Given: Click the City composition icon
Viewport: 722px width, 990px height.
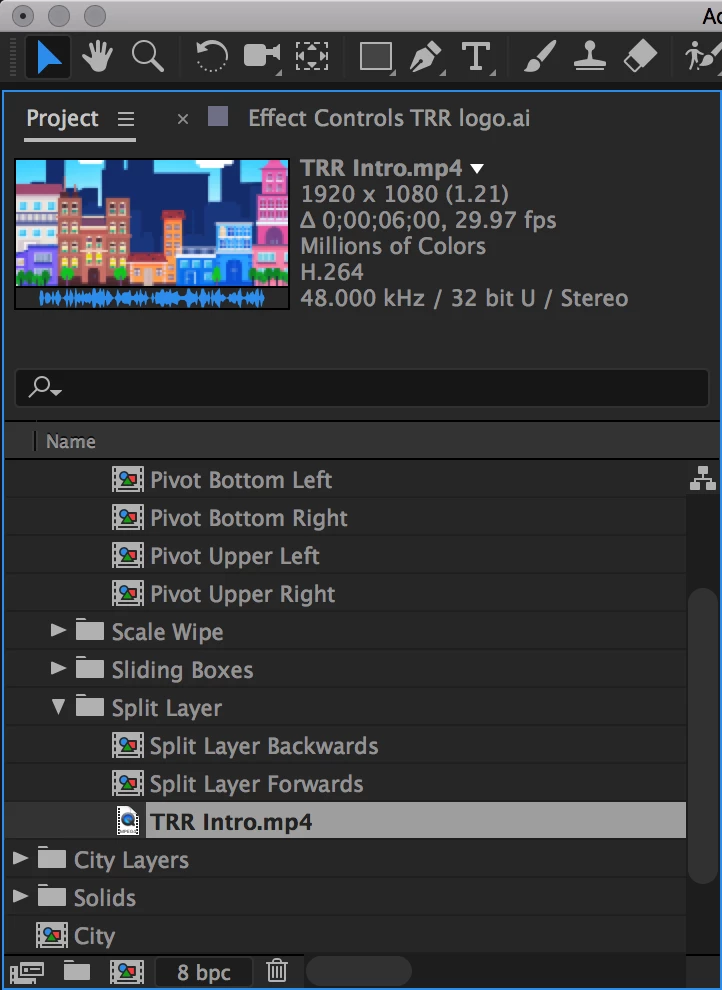Looking at the screenshot, I should (x=52, y=935).
